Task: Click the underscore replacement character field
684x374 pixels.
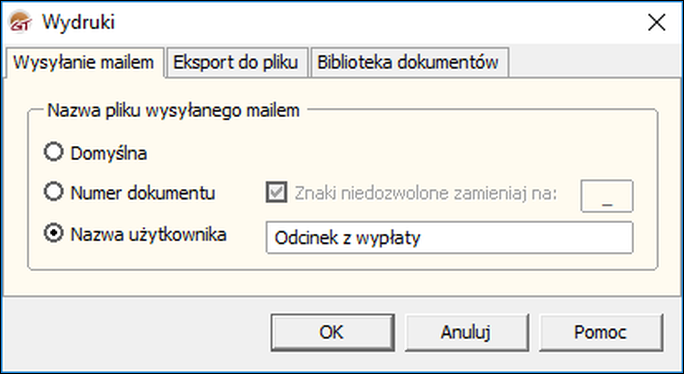Action: click(x=607, y=196)
